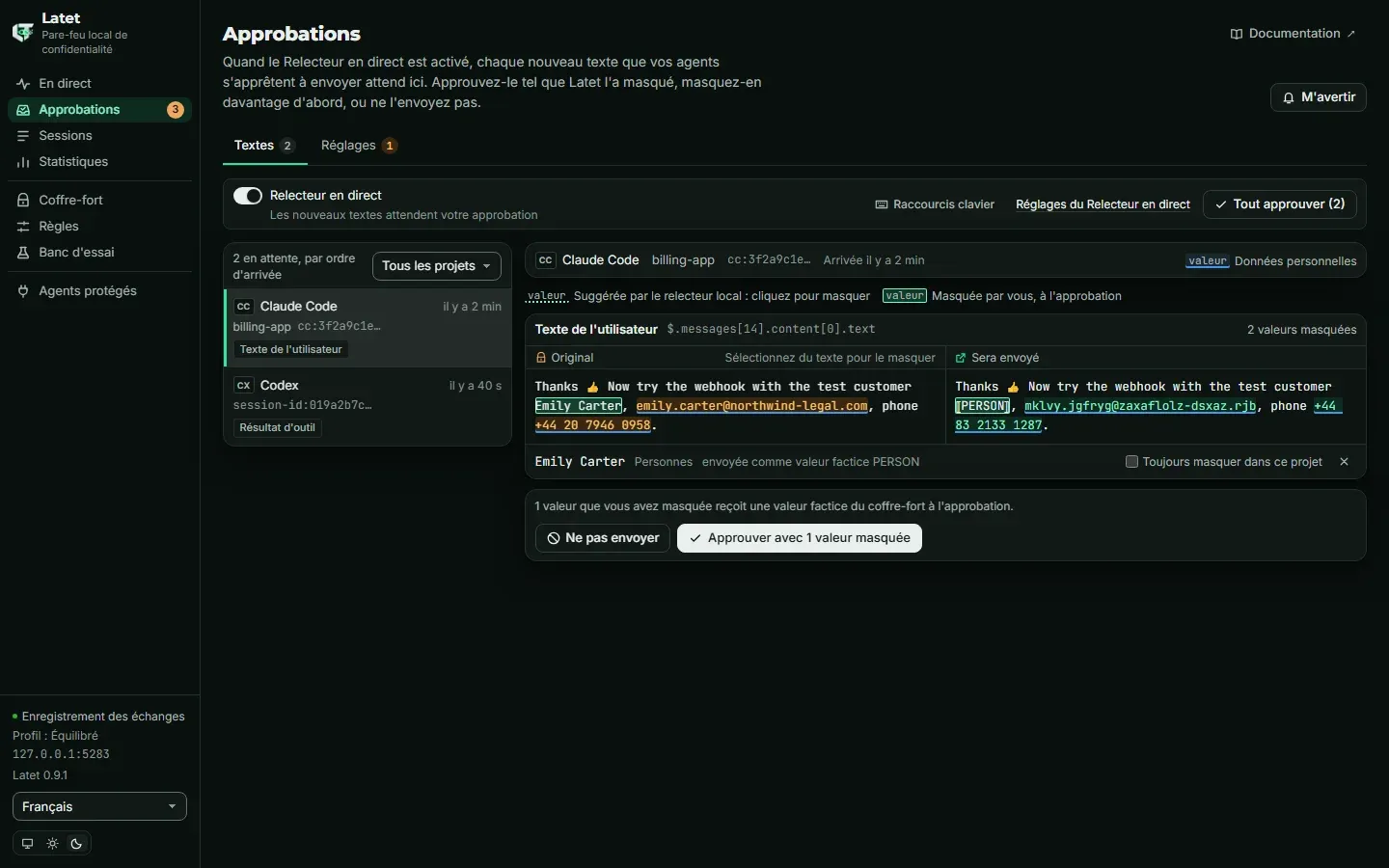Open the Agents protégés page
The width and height of the screenshot is (1389, 868).
coord(99,291)
